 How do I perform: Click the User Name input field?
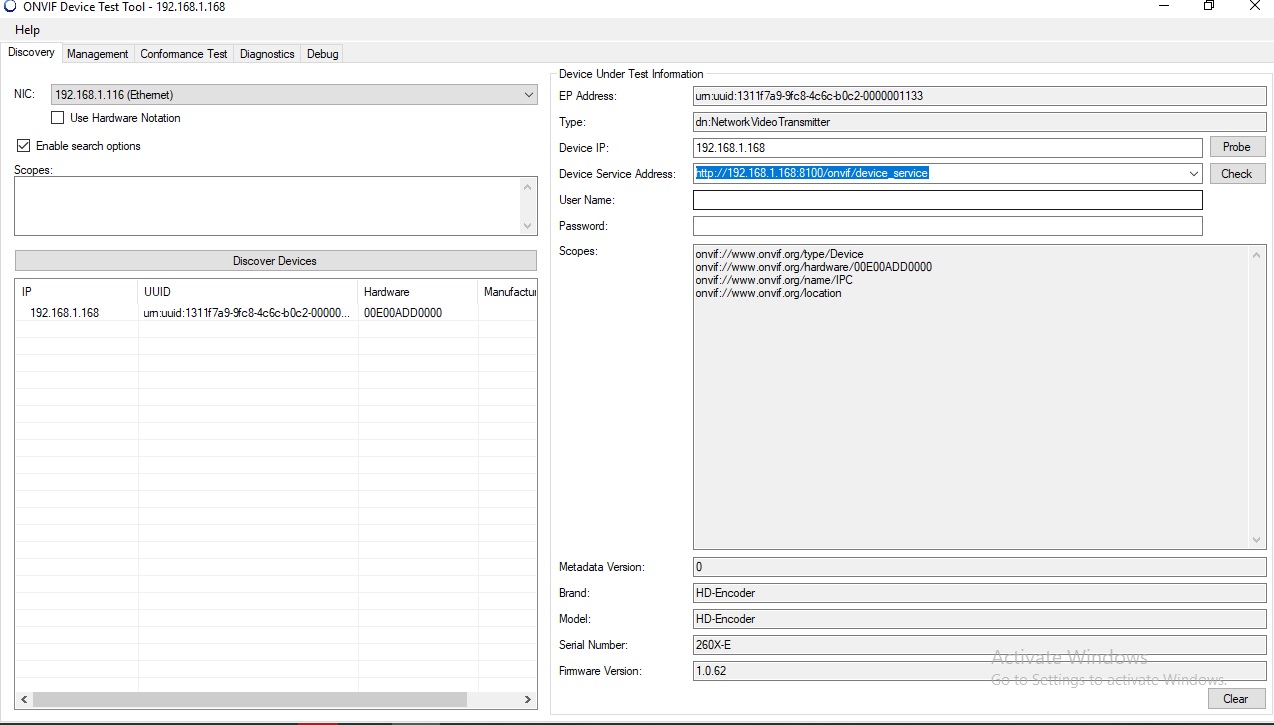(x=947, y=200)
